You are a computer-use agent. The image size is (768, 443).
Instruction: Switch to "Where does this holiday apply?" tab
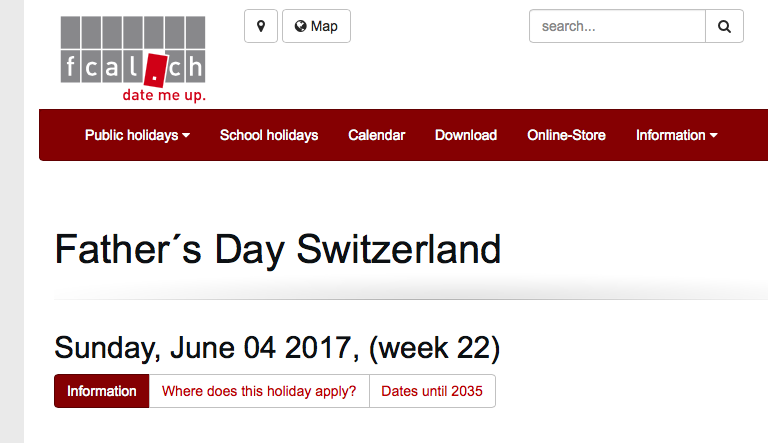pos(259,391)
